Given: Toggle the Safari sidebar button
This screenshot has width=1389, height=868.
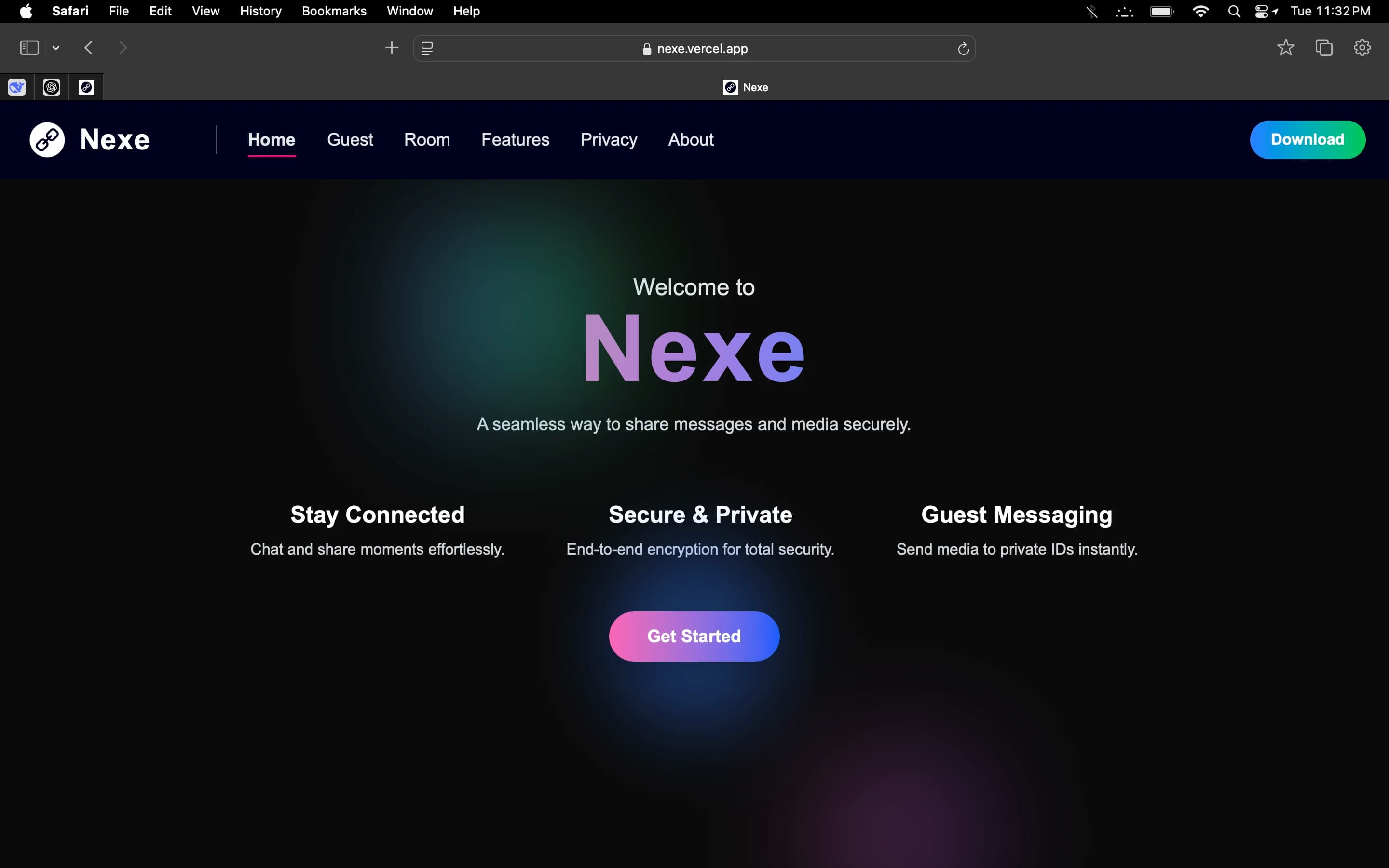Looking at the screenshot, I should coord(29,48).
